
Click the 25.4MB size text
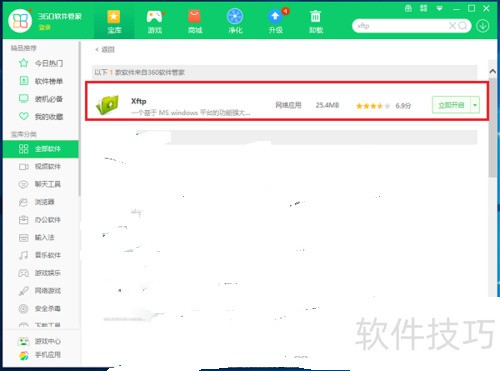(327, 105)
